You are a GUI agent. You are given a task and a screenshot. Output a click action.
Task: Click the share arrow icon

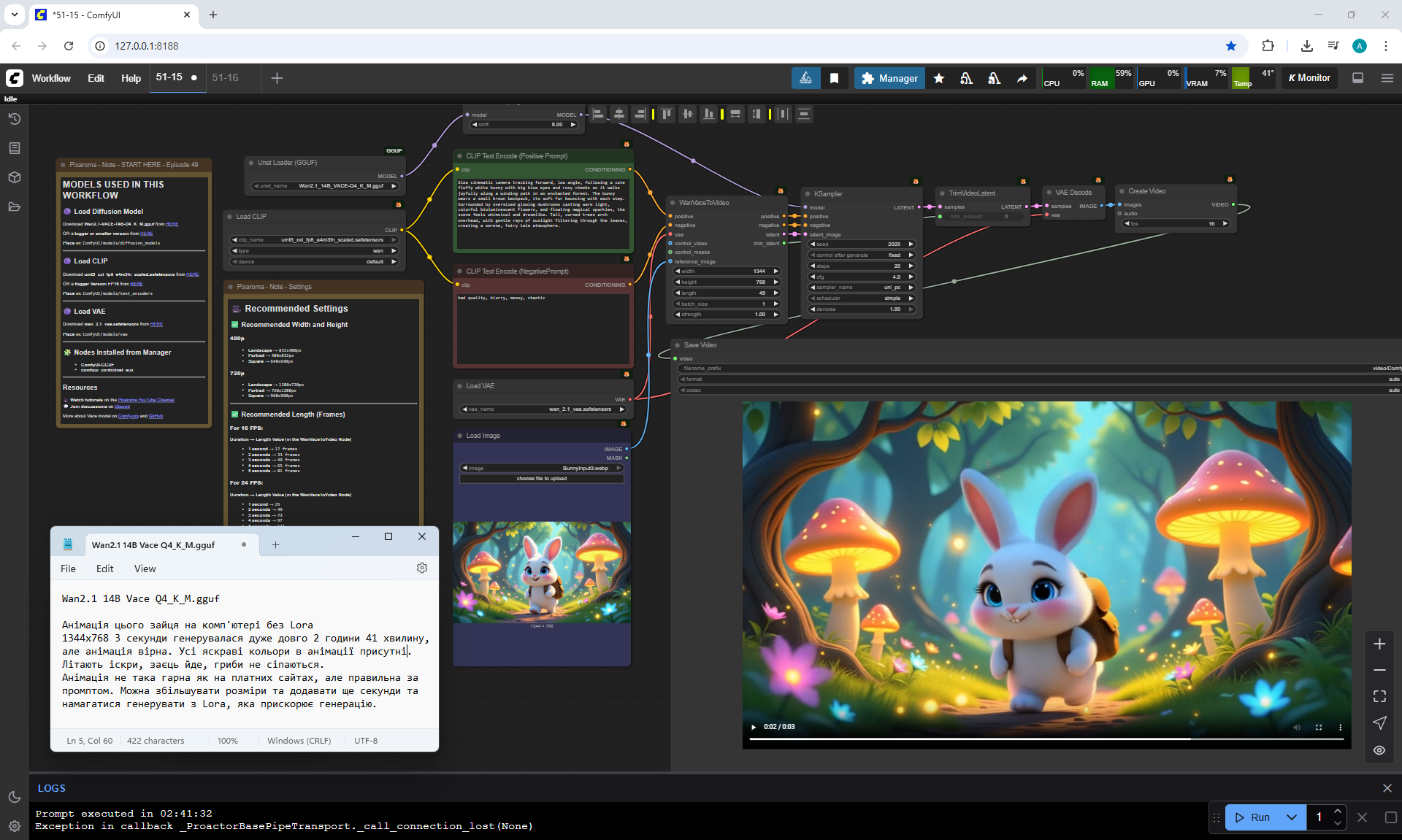click(1022, 78)
